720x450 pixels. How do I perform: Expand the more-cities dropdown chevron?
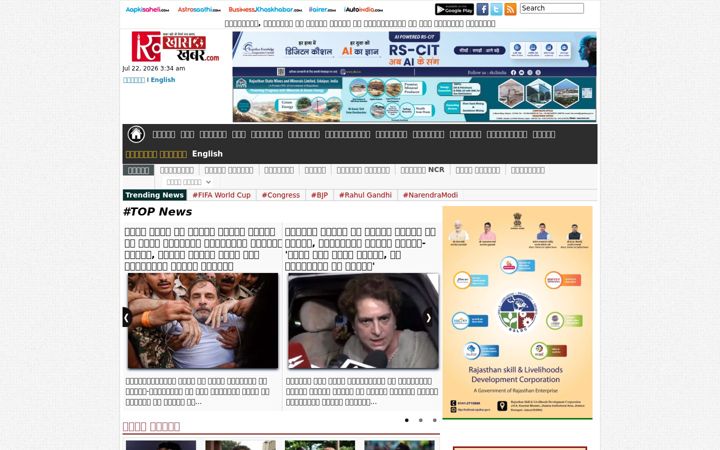pyautogui.click(x=208, y=182)
